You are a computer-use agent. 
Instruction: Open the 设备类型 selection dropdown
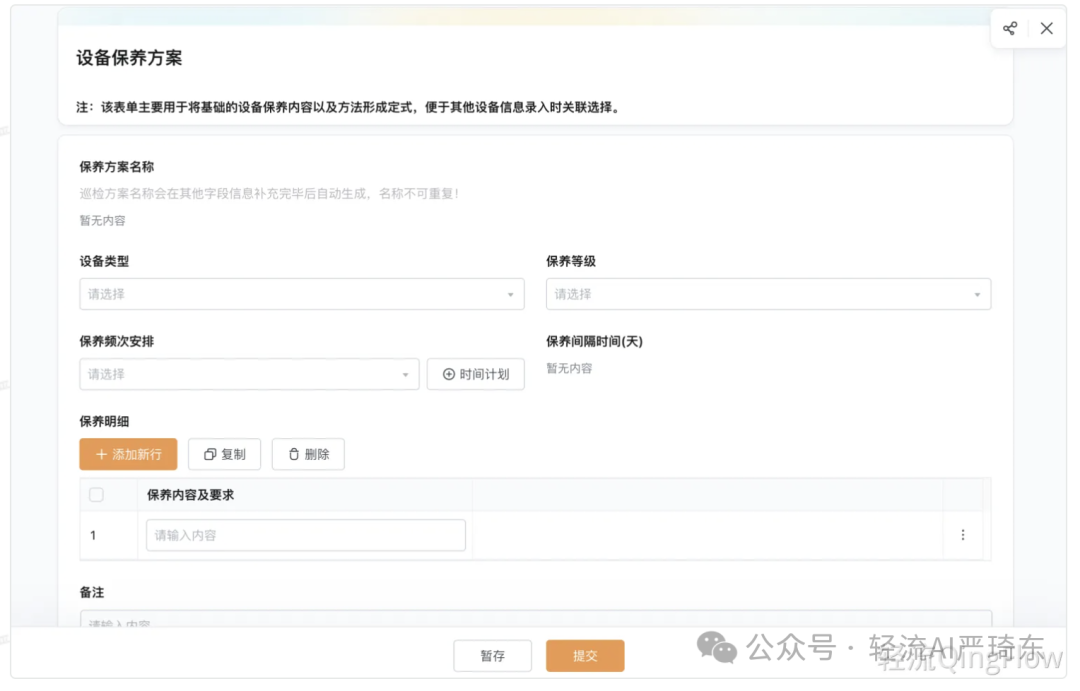[300, 294]
